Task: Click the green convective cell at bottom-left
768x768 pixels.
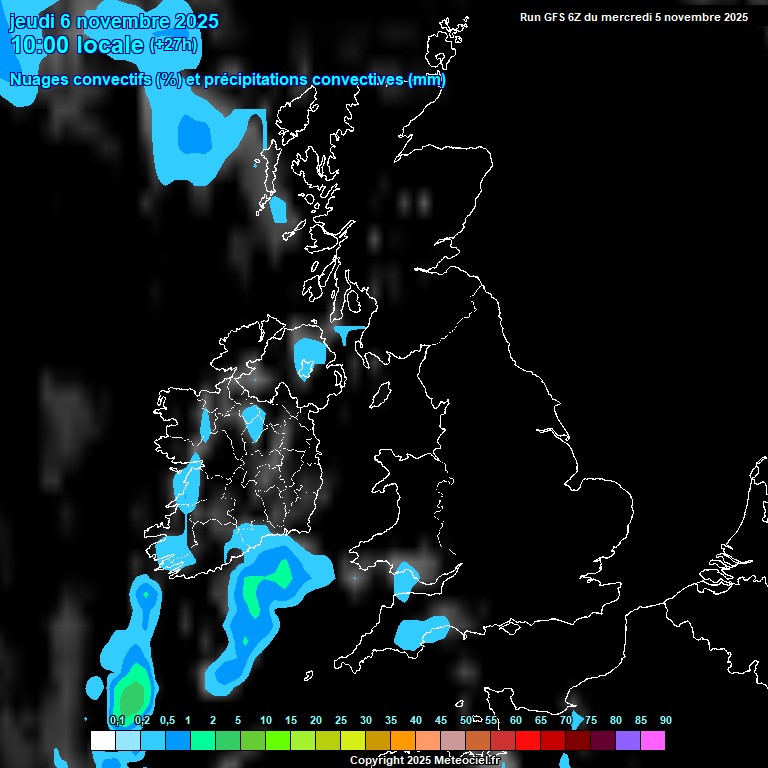Action: (x=130, y=692)
